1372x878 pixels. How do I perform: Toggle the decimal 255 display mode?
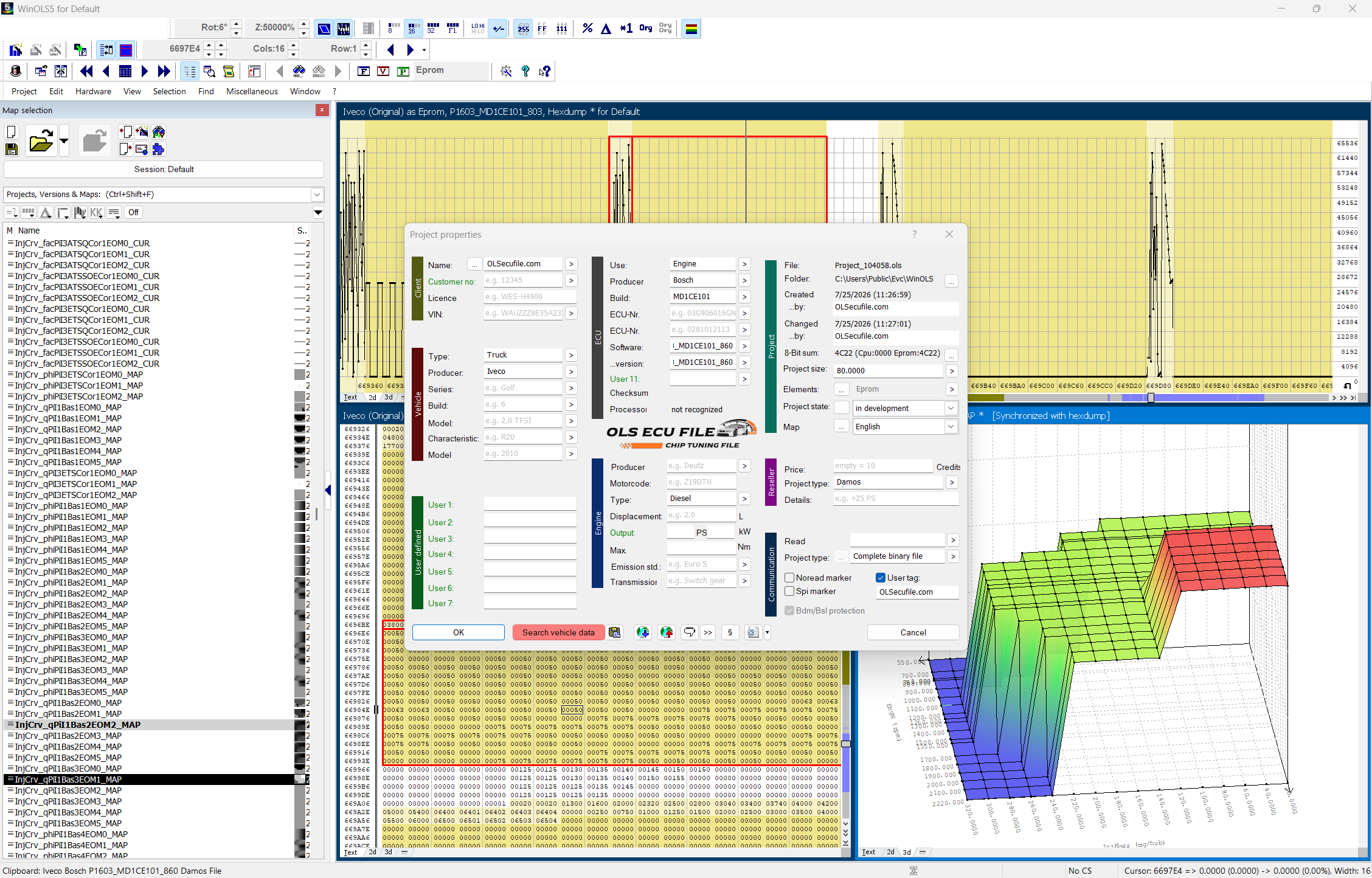pos(523,28)
